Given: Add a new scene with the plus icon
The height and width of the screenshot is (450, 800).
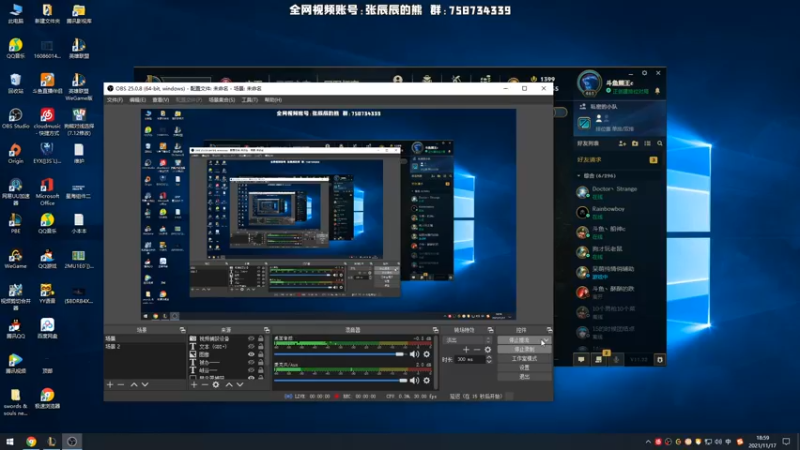Looking at the screenshot, I should 110,384.
